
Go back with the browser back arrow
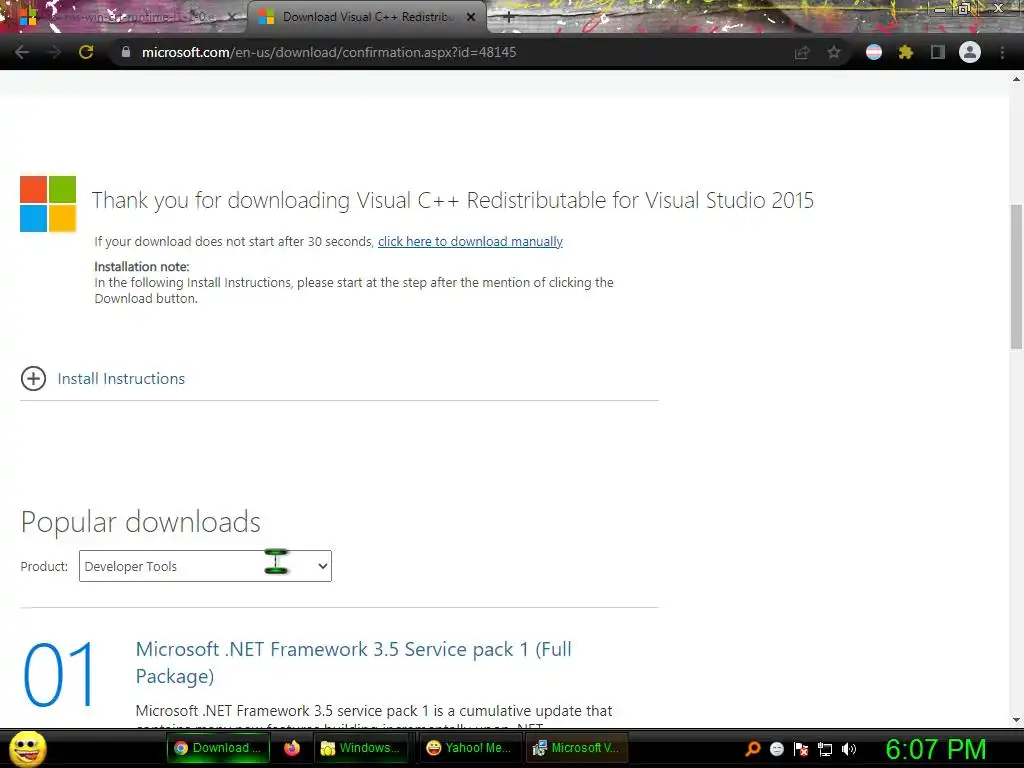coord(22,52)
